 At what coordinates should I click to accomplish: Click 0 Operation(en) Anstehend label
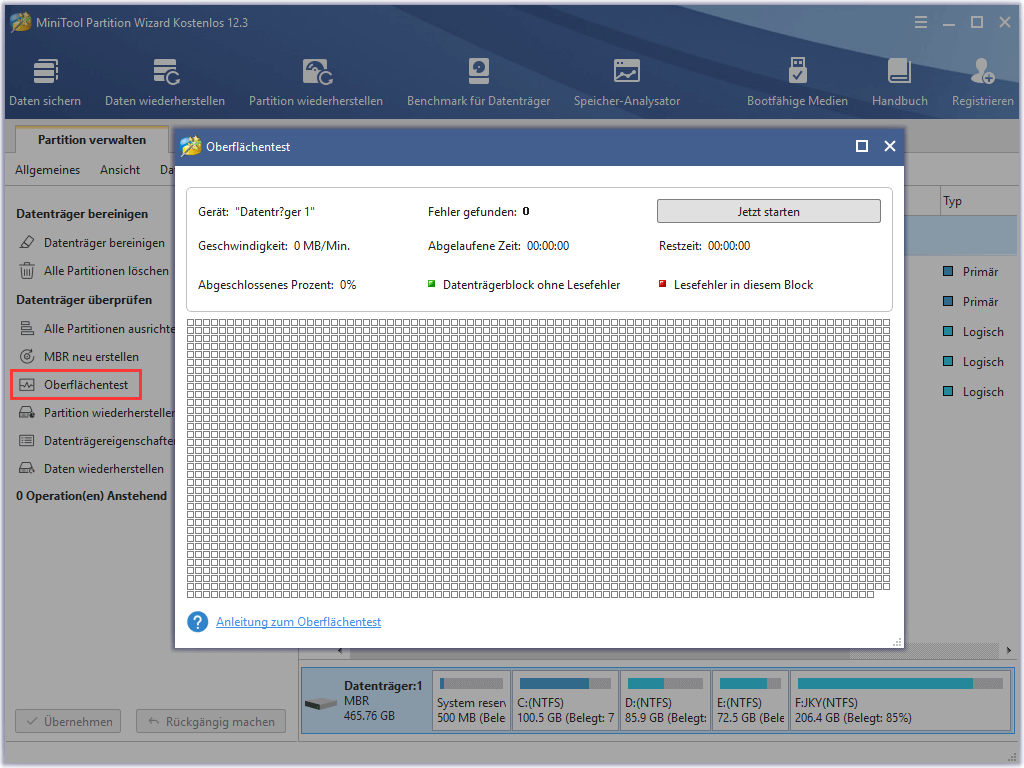pyautogui.click(x=91, y=496)
